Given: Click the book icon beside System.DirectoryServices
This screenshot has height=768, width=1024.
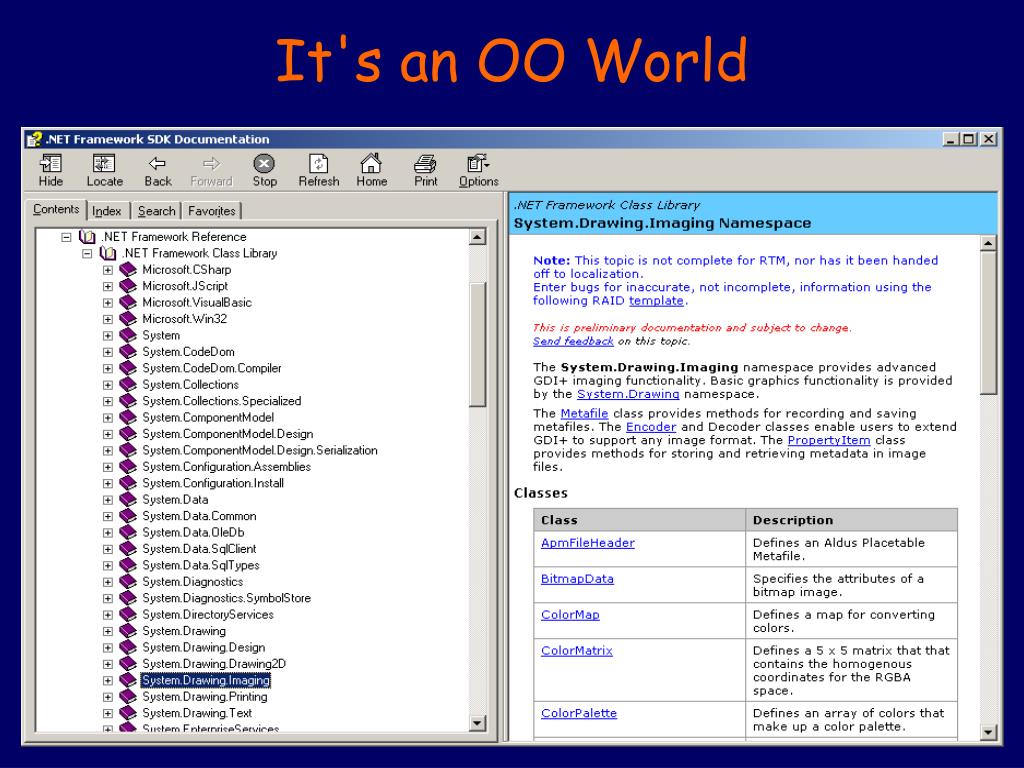Looking at the screenshot, I should [x=128, y=615].
